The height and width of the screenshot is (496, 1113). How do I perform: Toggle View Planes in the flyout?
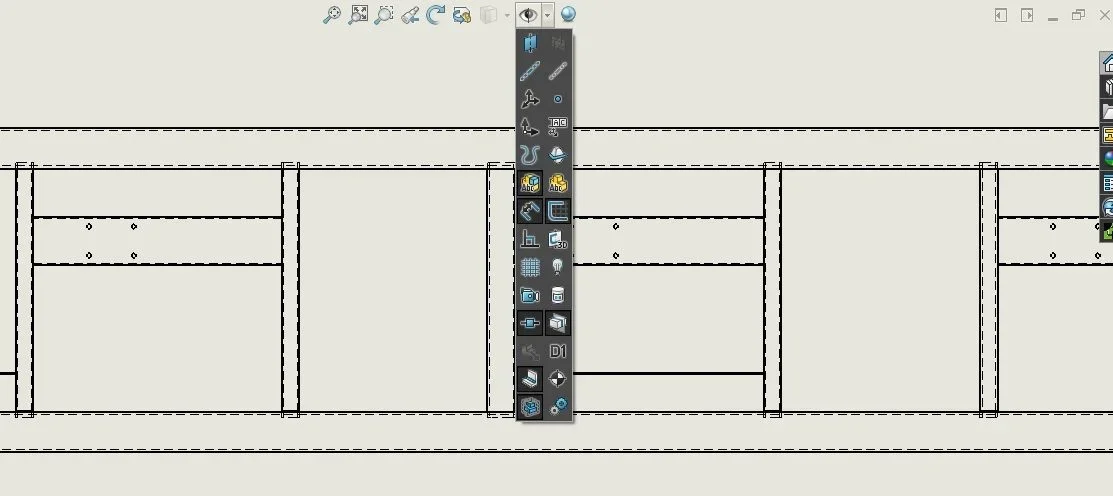point(530,43)
